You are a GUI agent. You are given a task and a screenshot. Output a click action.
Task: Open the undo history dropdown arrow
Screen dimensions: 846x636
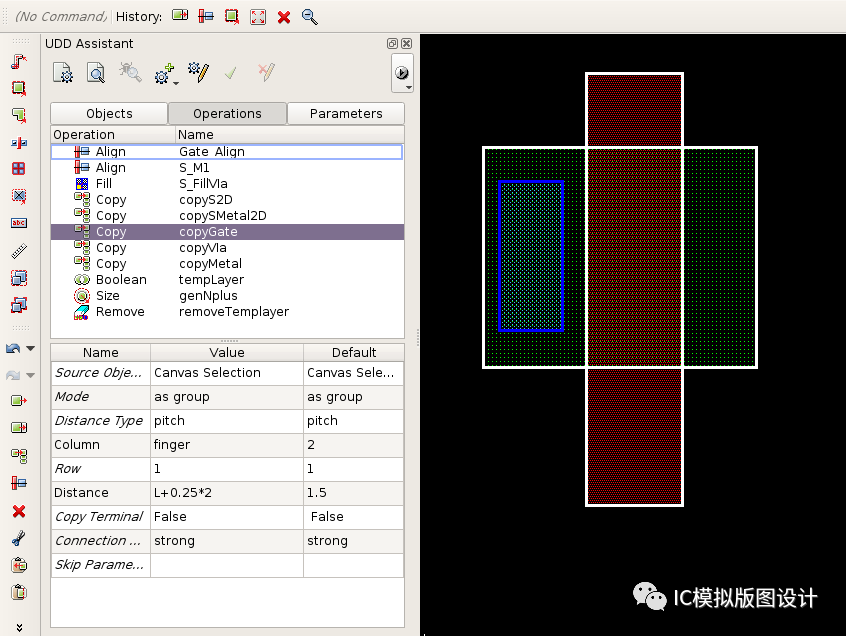(31, 349)
